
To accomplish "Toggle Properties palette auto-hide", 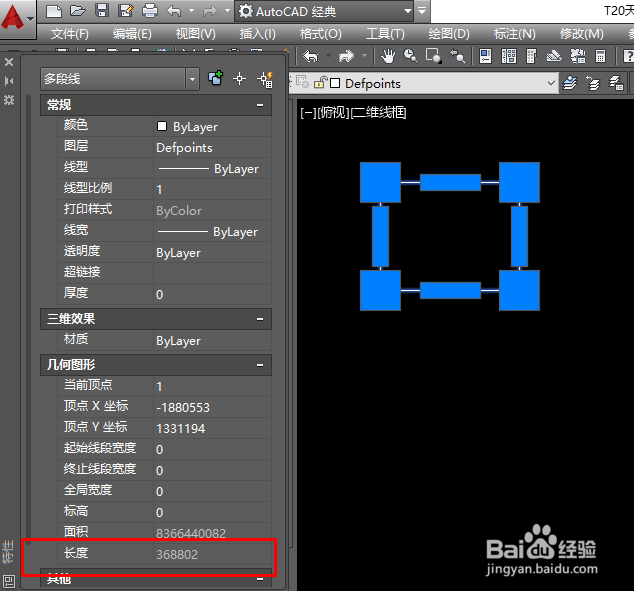I will coord(9,81).
